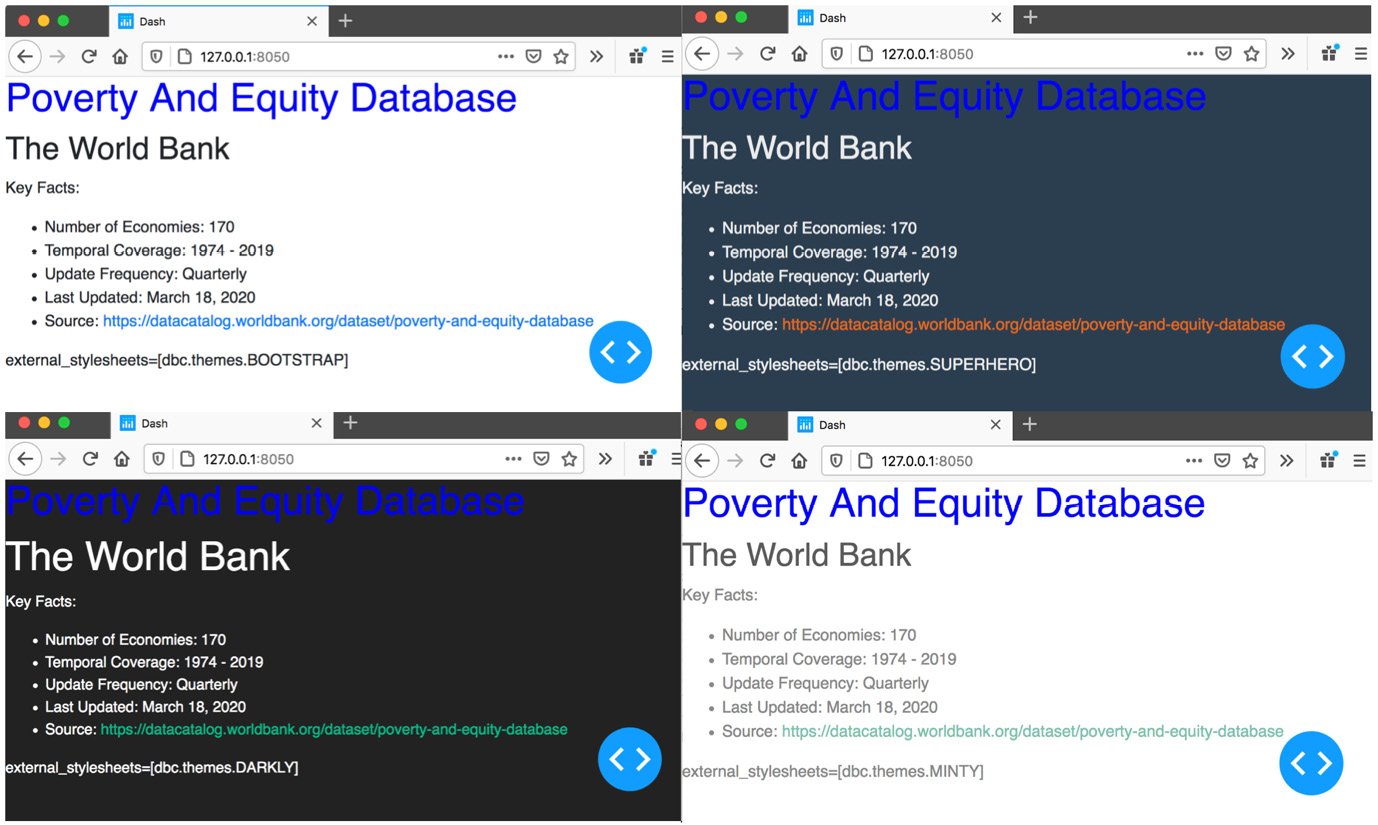Save to Pocket in the SUPERHERO window

[1223, 54]
